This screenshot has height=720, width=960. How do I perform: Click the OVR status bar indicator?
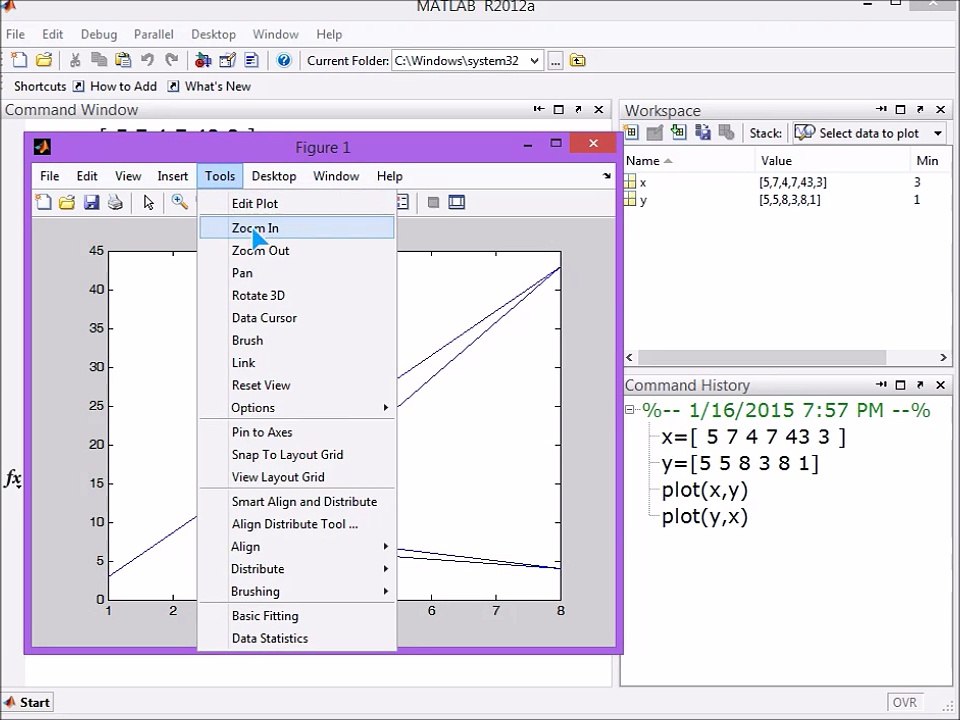tap(905, 703)
